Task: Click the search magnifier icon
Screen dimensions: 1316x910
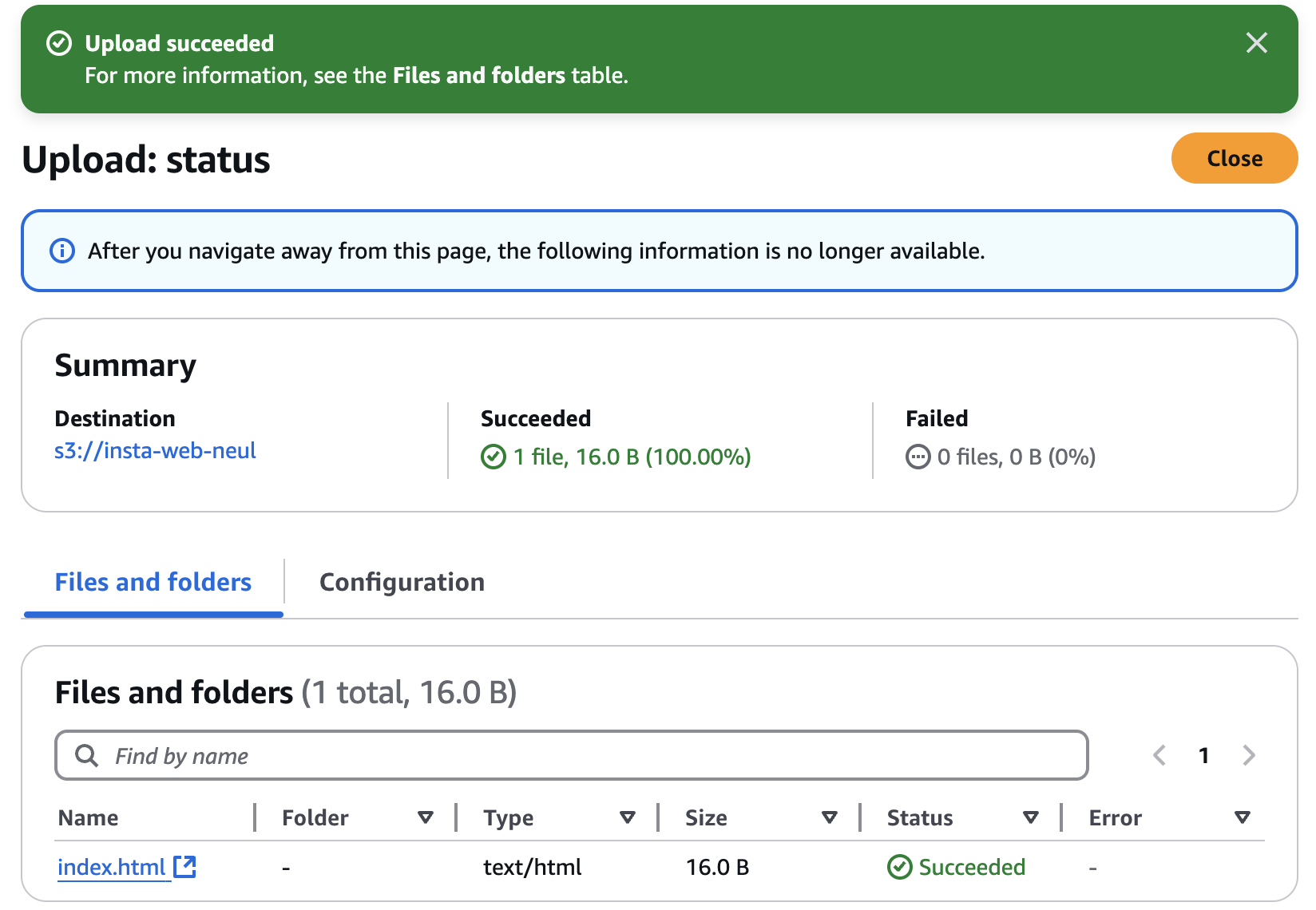Action: pyautogui.click(x=86, y=755)
